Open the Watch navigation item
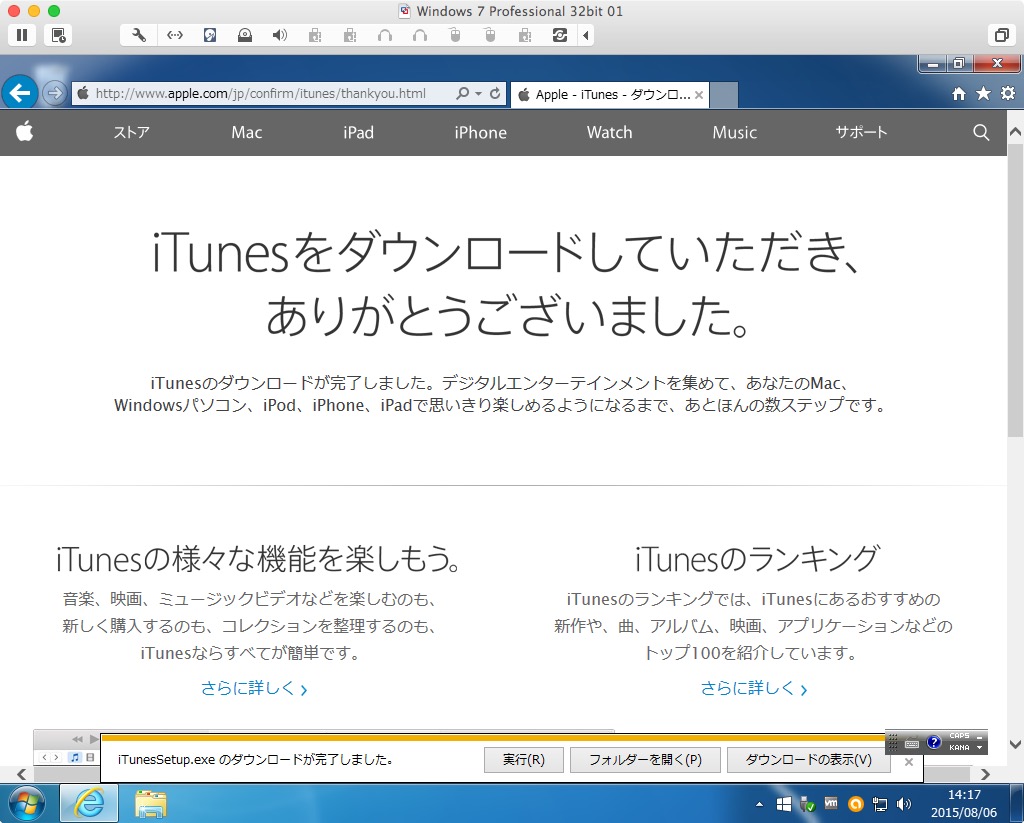 [609, 133]
